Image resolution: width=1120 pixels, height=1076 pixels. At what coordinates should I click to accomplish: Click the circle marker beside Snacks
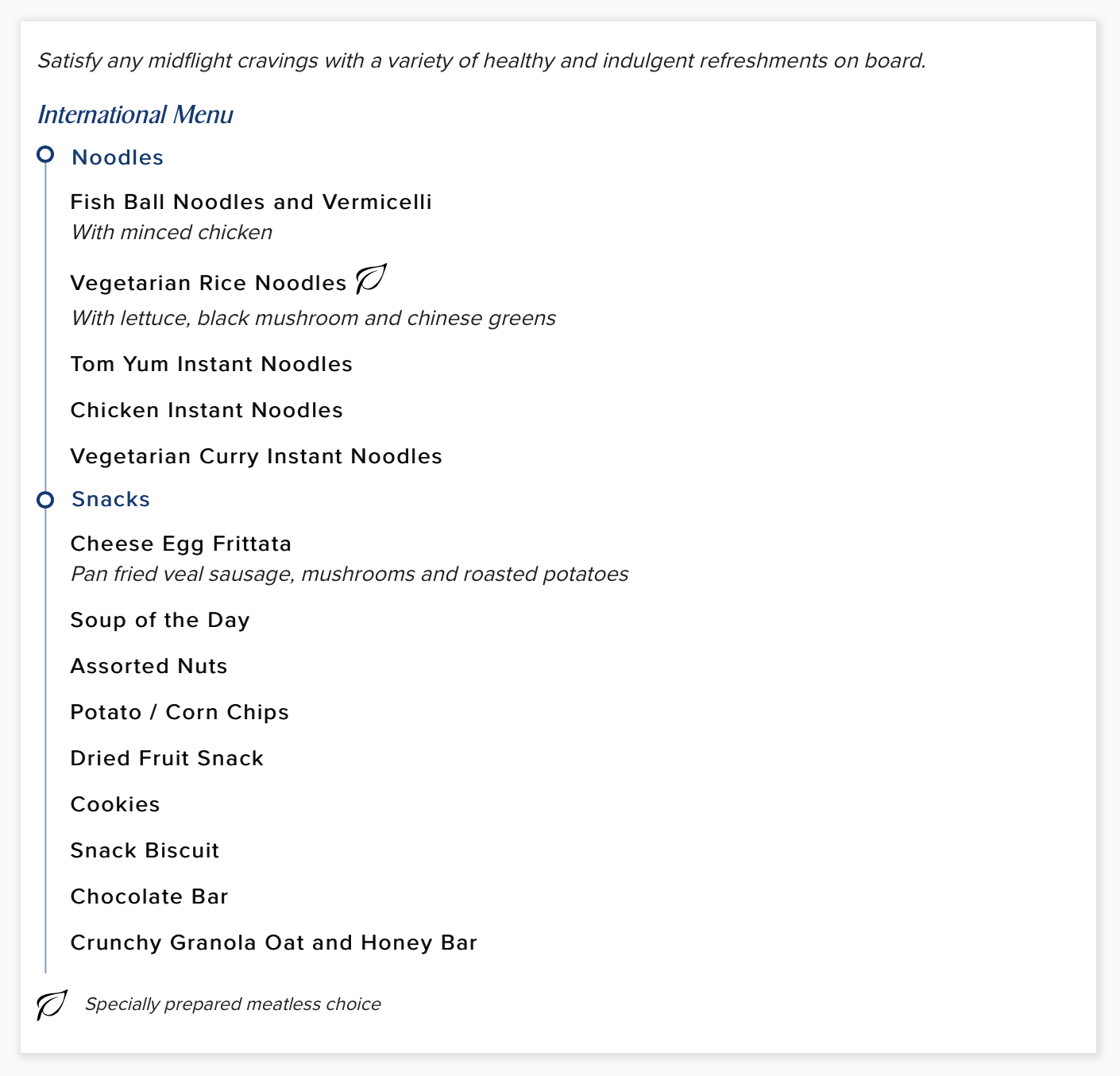point(45,500)
